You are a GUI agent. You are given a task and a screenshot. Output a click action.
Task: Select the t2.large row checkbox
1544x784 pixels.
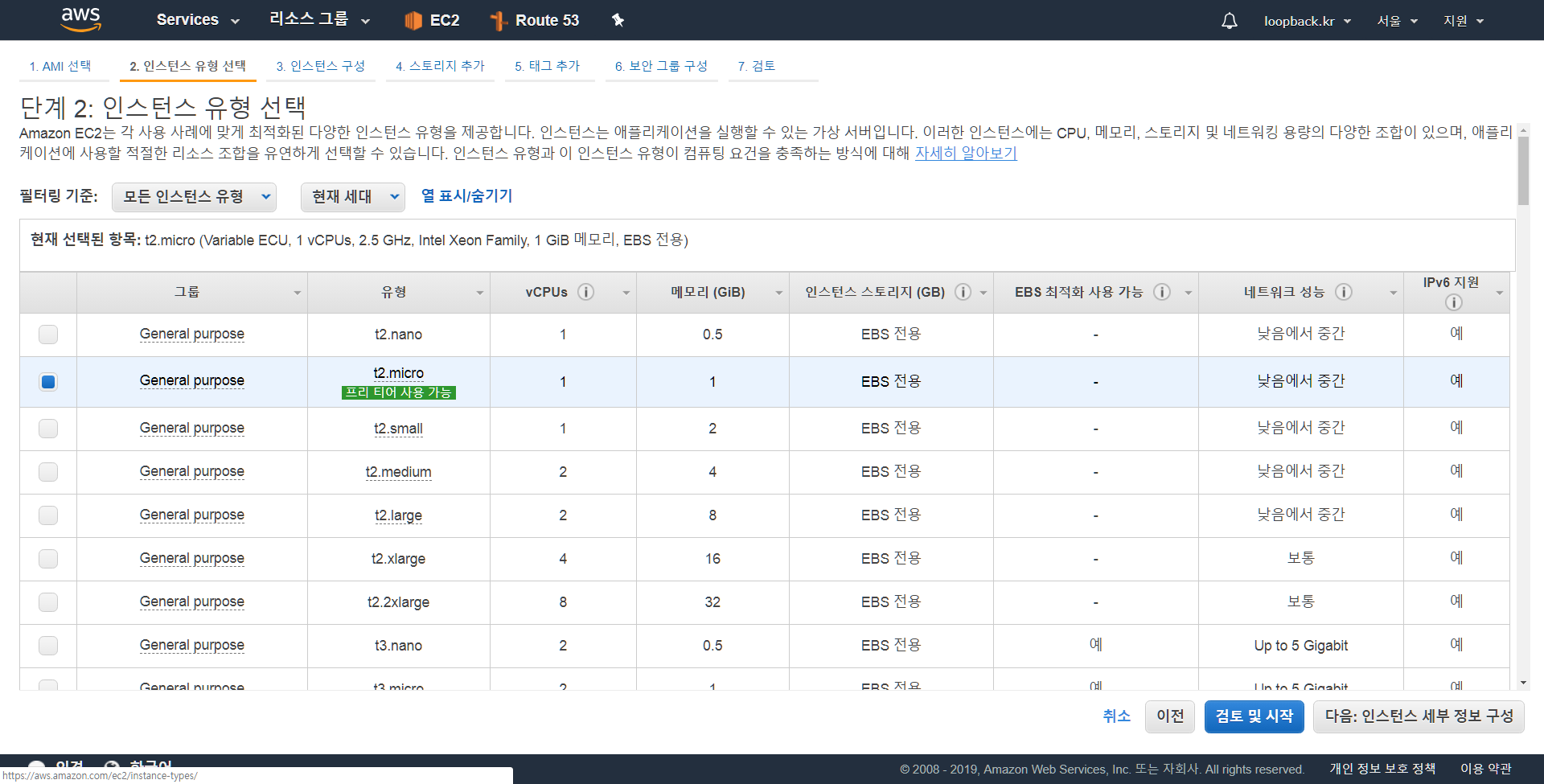pyautogui.click(x=48, y=515)
